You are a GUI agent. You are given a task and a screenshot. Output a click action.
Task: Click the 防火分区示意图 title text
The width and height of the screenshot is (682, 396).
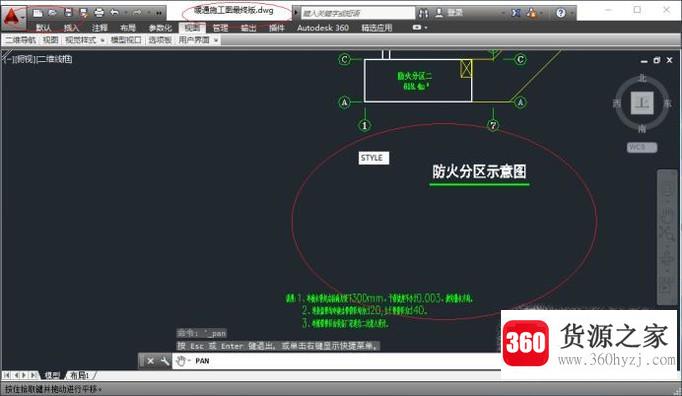coord(479,171)
